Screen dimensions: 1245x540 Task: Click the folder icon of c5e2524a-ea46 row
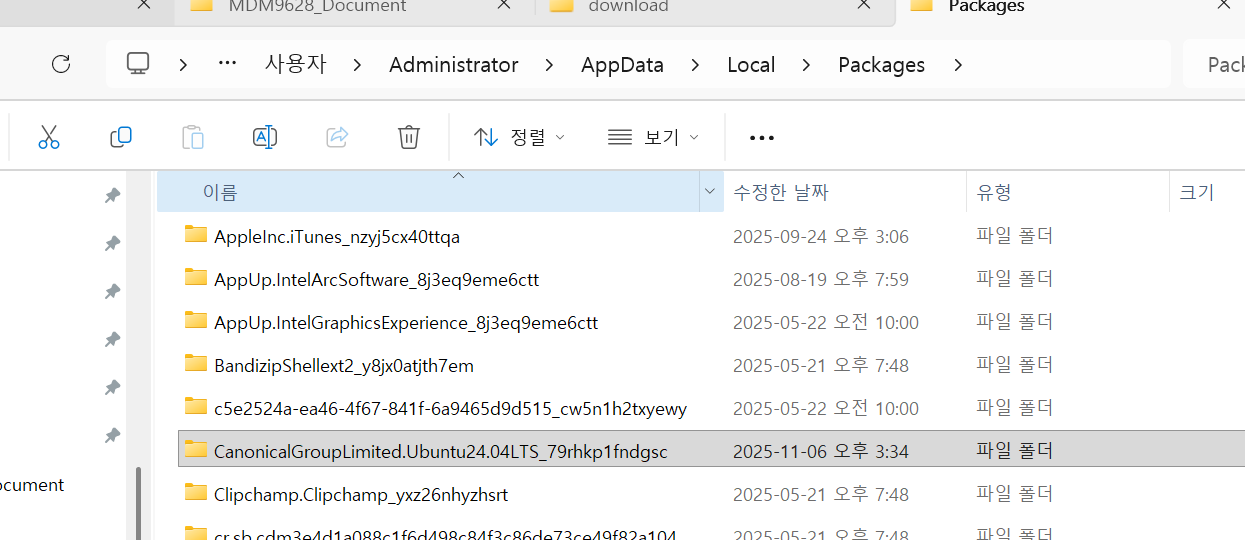click(196, 407)
